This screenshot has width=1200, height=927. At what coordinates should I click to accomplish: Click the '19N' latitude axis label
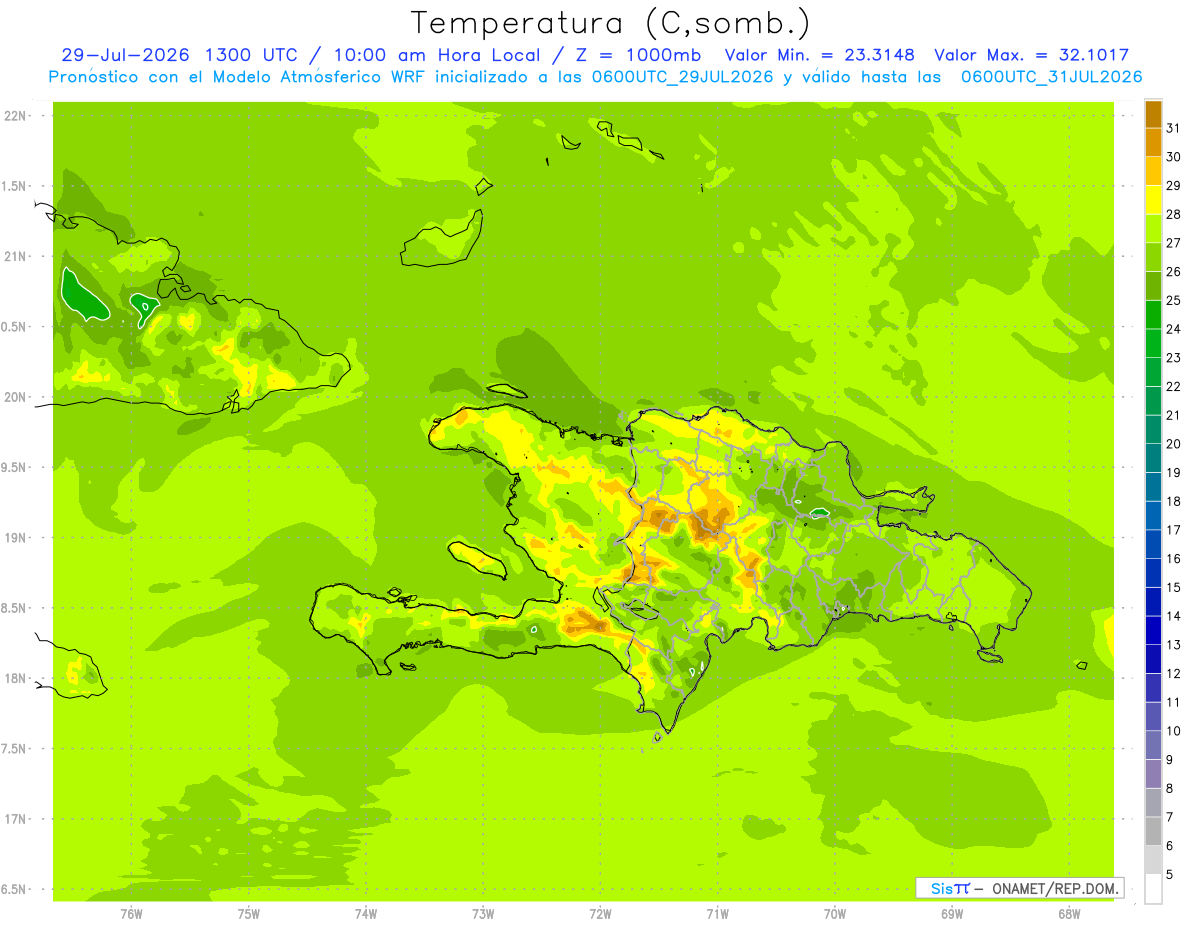coord(14,538)
